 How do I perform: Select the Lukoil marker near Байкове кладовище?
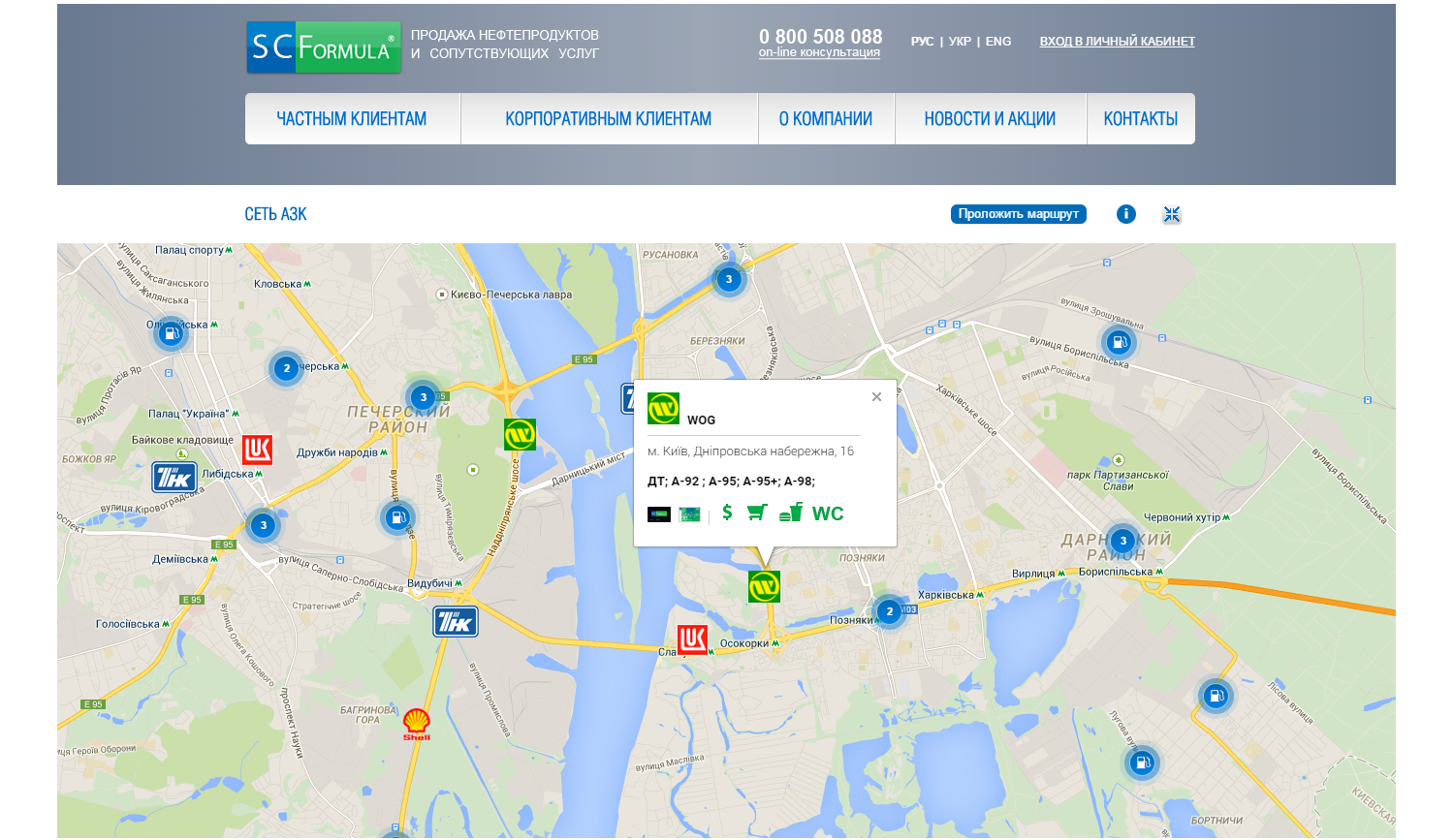pos(257,450)
